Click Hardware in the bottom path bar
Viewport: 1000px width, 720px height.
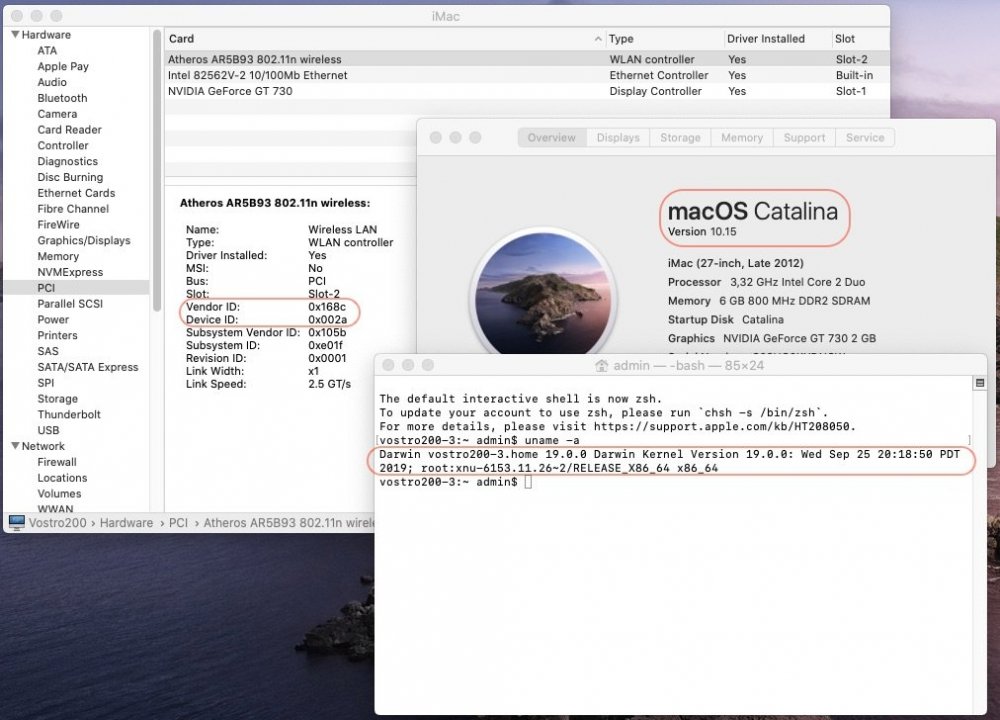pyautogui.click(x=126, y=522)
